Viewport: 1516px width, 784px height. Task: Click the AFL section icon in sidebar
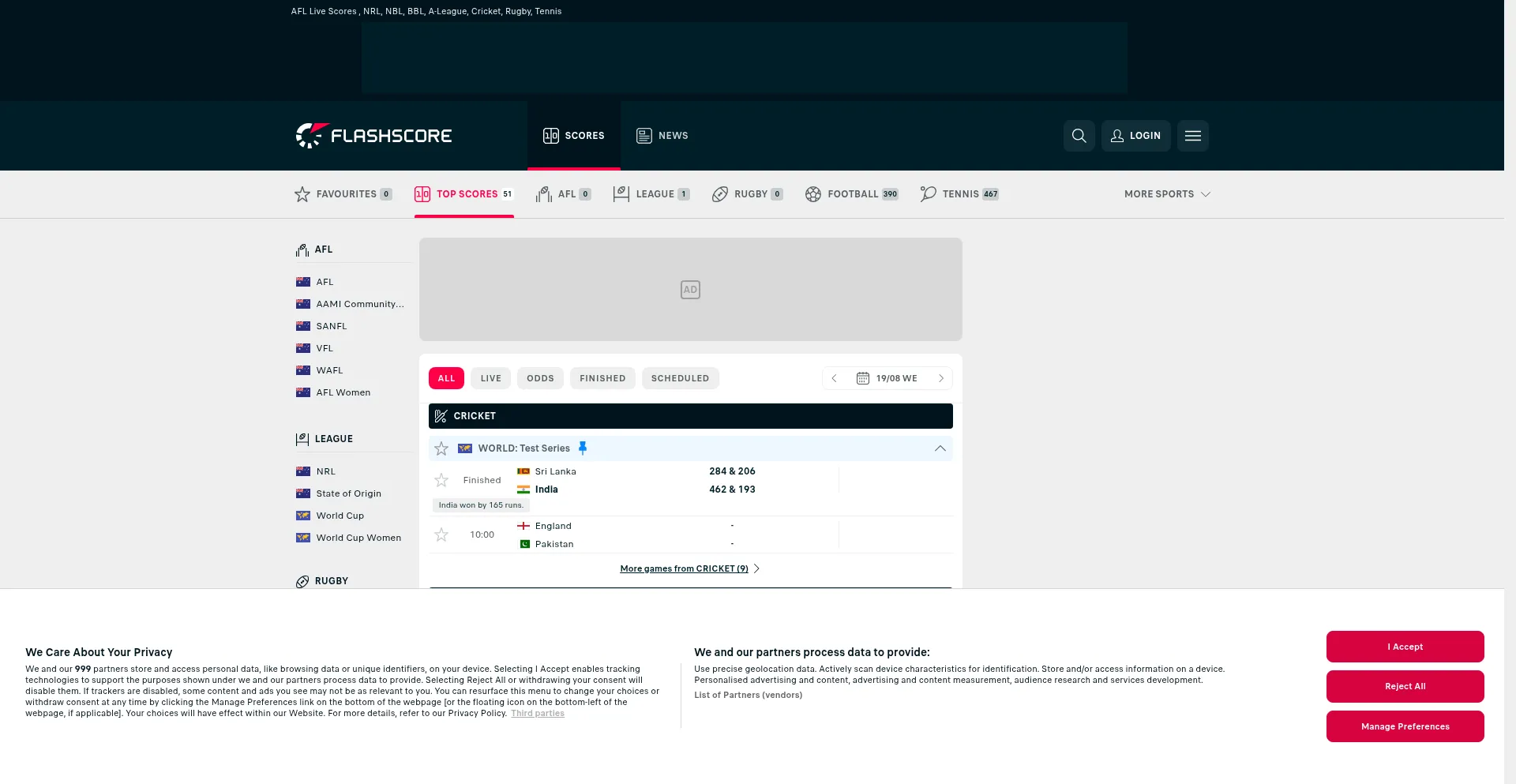tap(302, 250)
